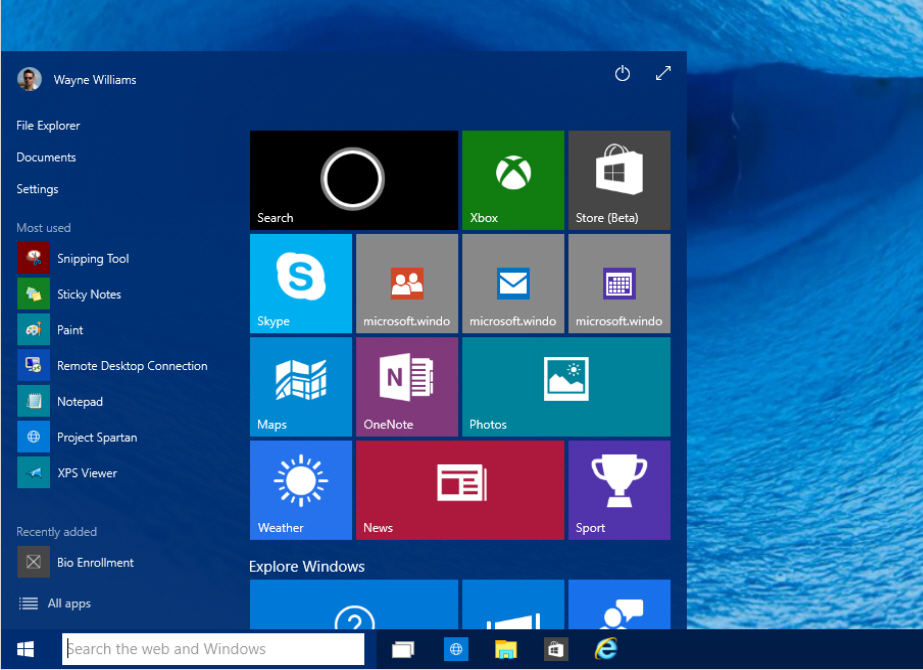
Task: Open the Wayne Williams user account menu
Action: 77,79
